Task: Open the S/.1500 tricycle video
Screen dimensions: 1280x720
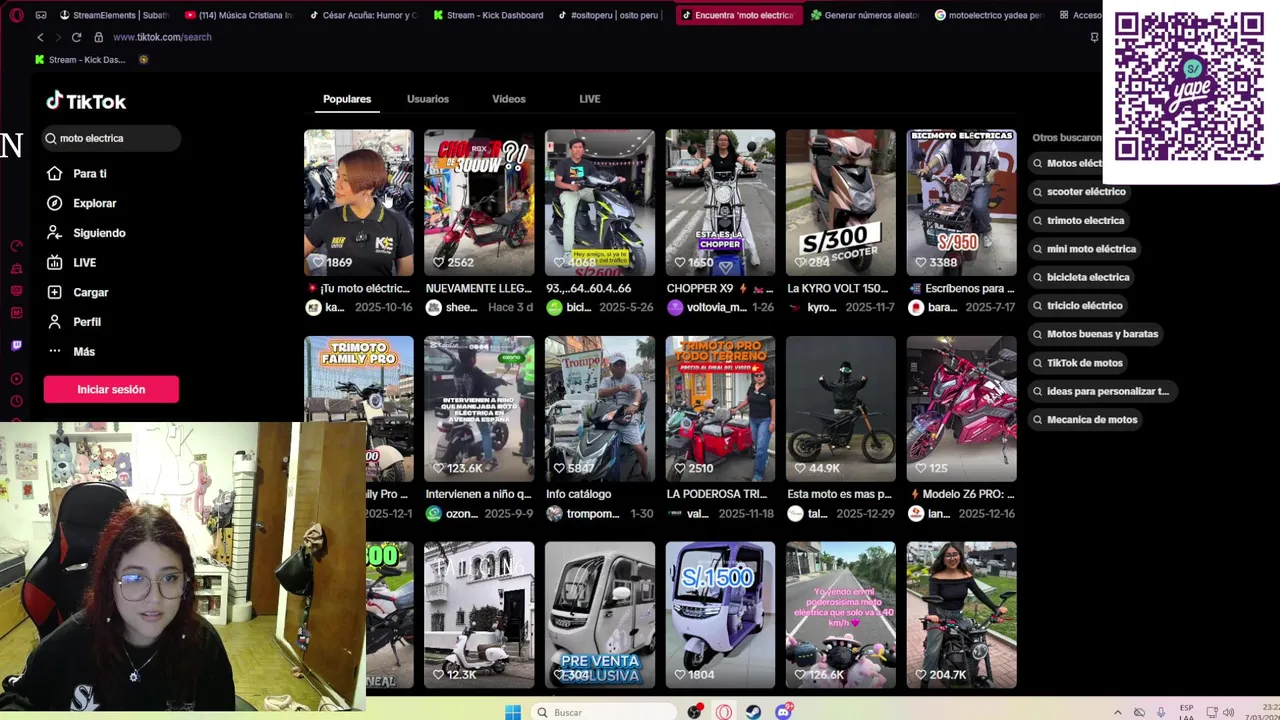Action: pyautogui.click(x=720, y=615)
